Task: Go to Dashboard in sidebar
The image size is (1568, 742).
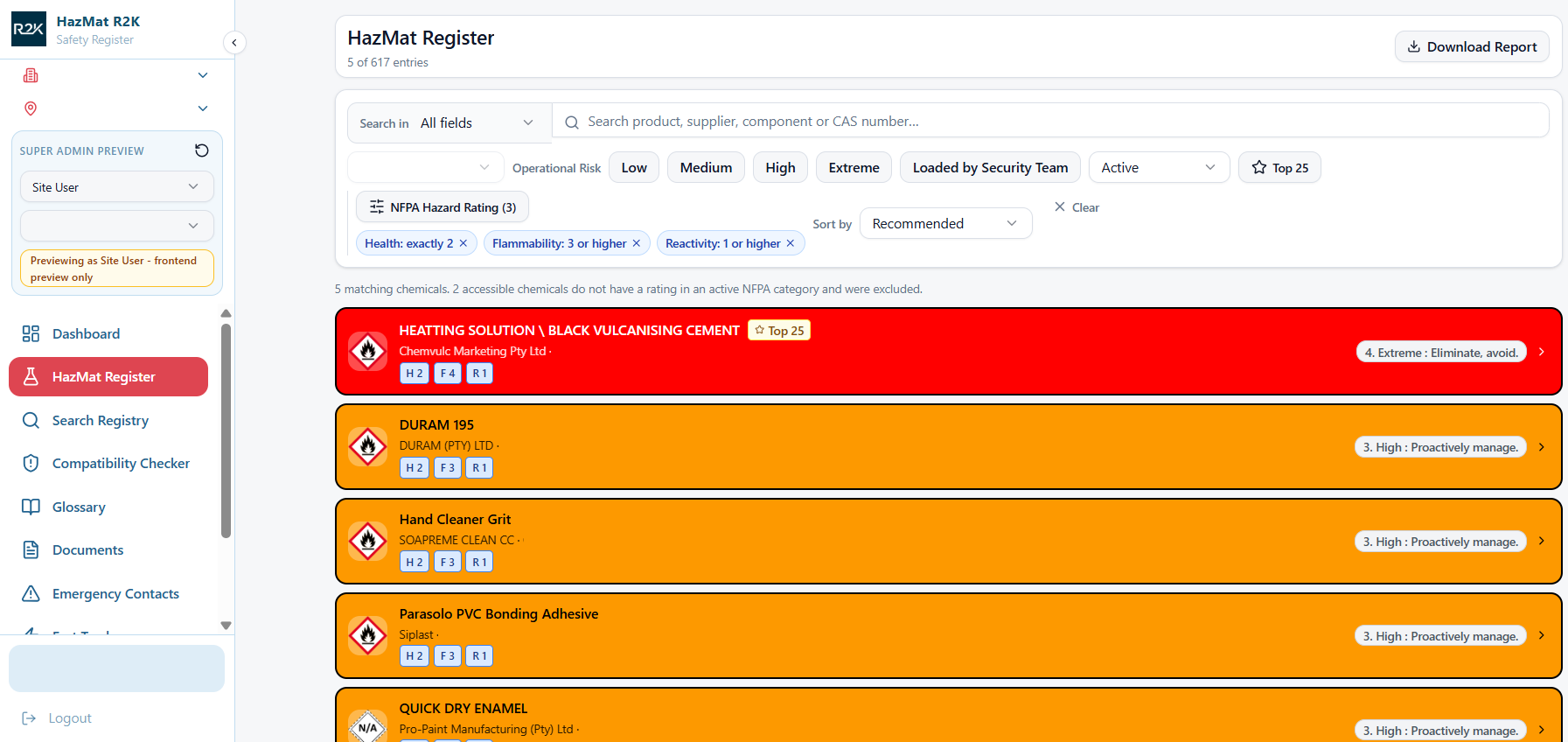Action: 108,333
